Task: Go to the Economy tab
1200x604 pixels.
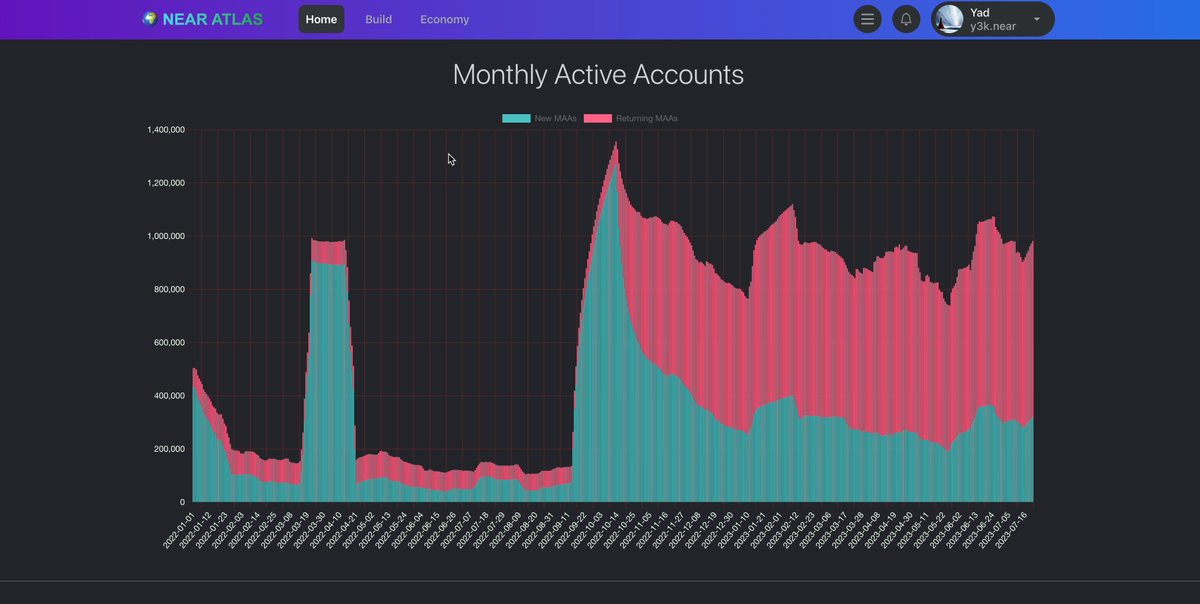Action: [444, 19]
